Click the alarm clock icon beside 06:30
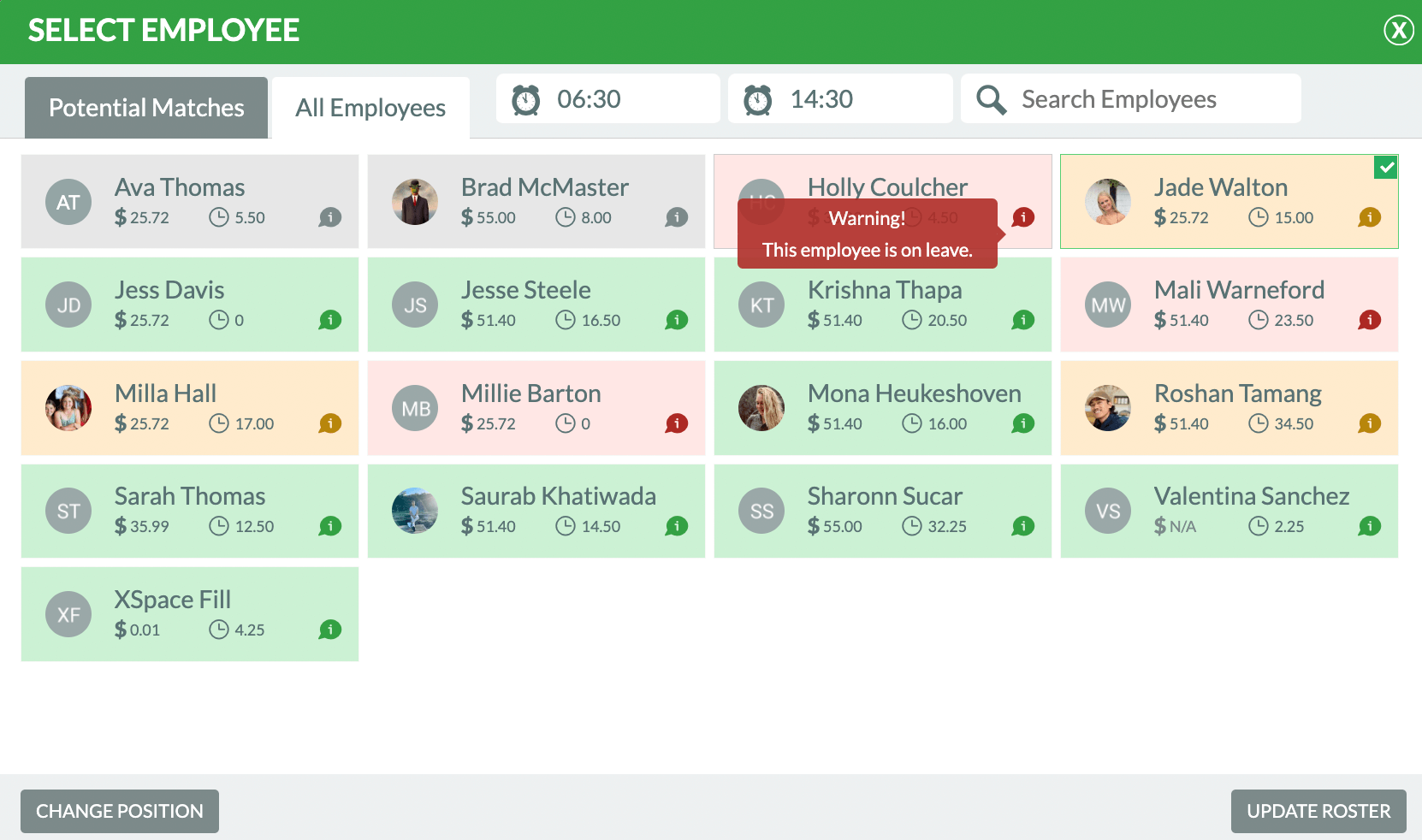Screen dimensions: 1422x840 (x=524, y=98)
